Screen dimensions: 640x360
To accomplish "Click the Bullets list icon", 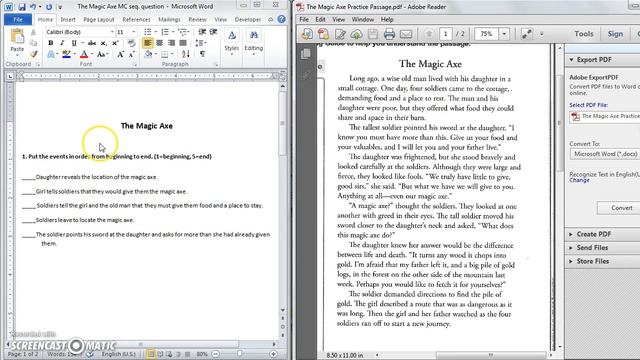I will pos(148,32).
